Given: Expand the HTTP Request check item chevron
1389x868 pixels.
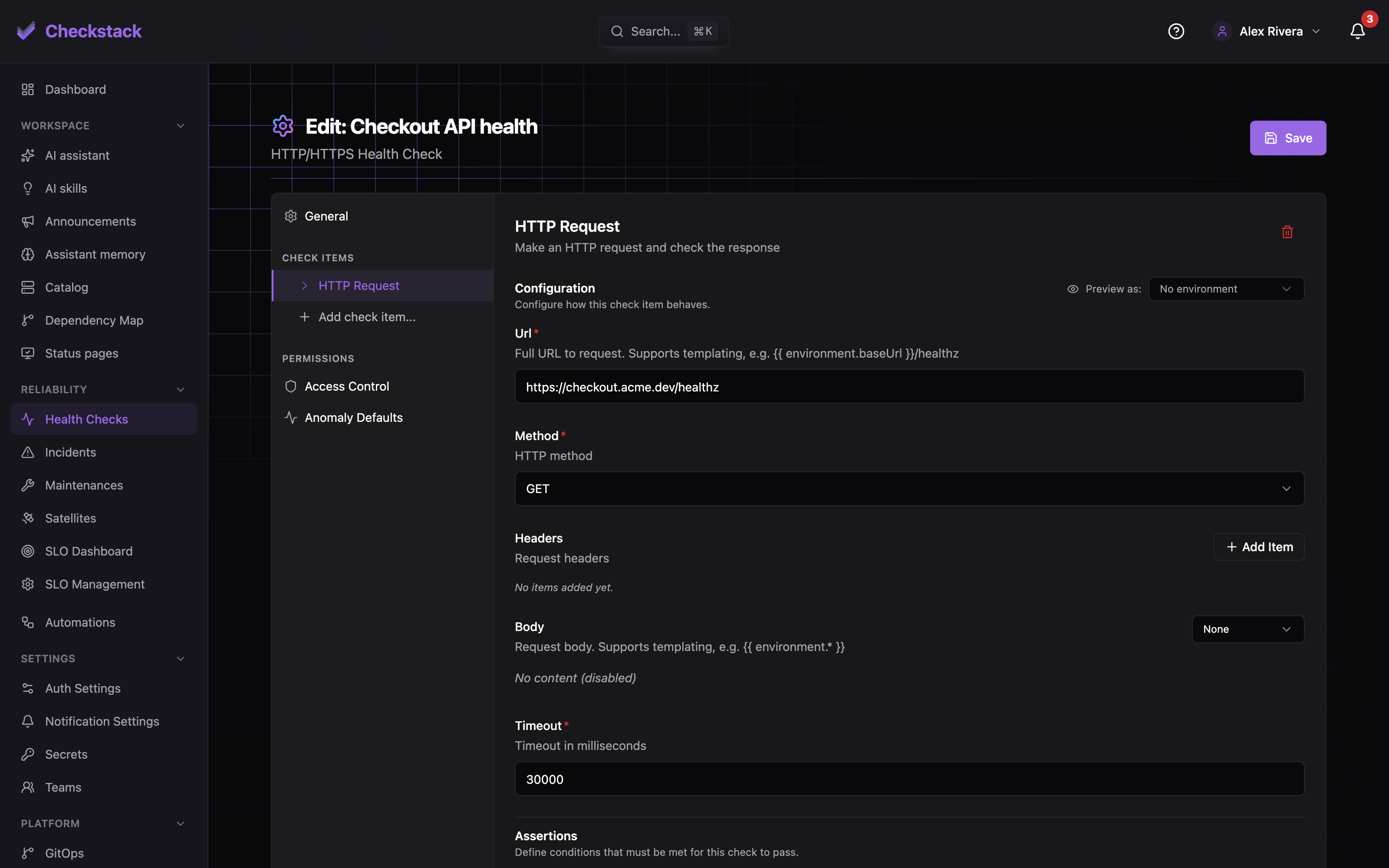Looking at the screenshot, I should coord(305,286).
